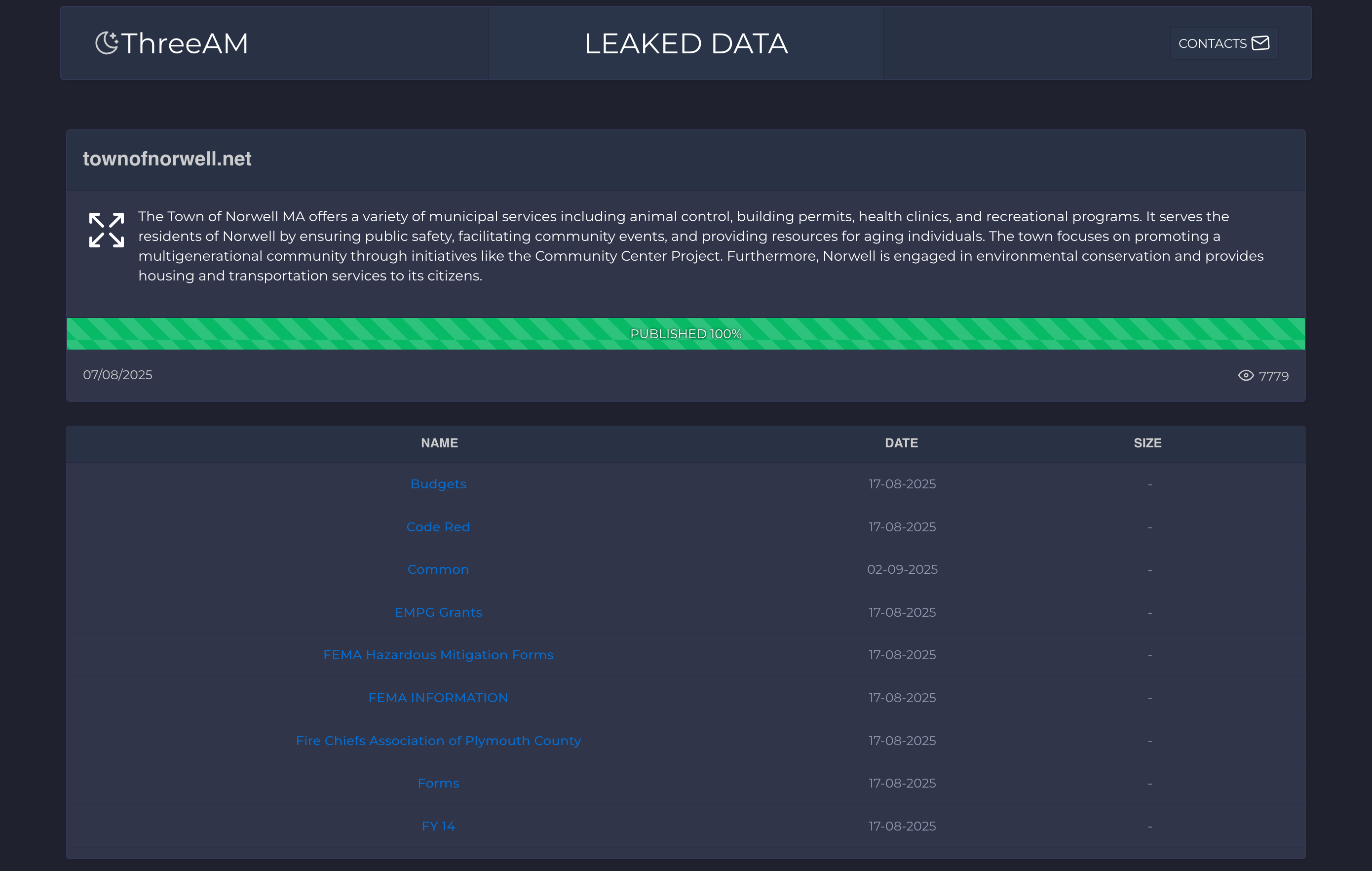
Task: Open the EMPG Grants folder link
Action: [x=438, y=612]
